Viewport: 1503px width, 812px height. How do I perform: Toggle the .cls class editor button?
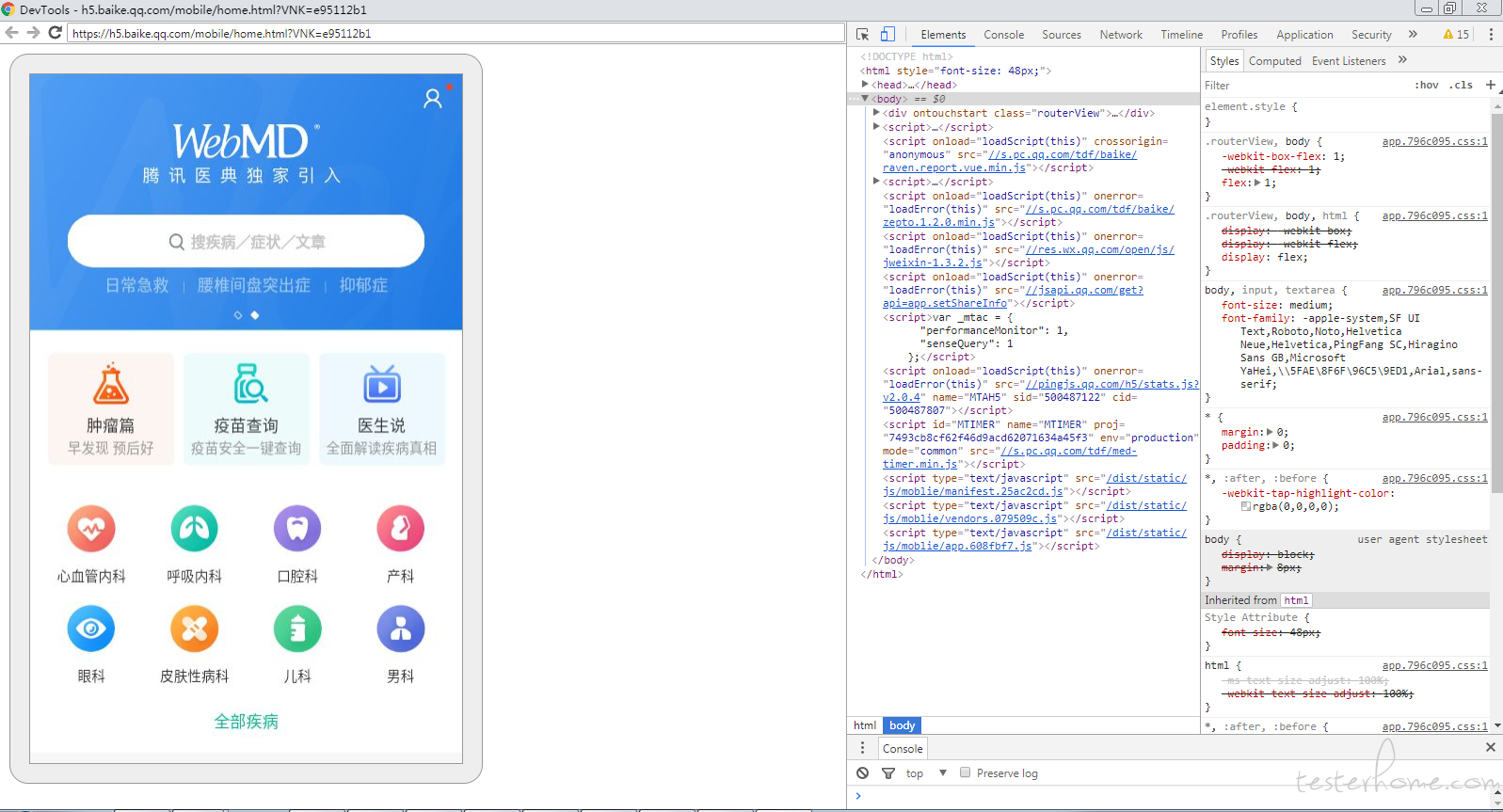coord(1462,85)
